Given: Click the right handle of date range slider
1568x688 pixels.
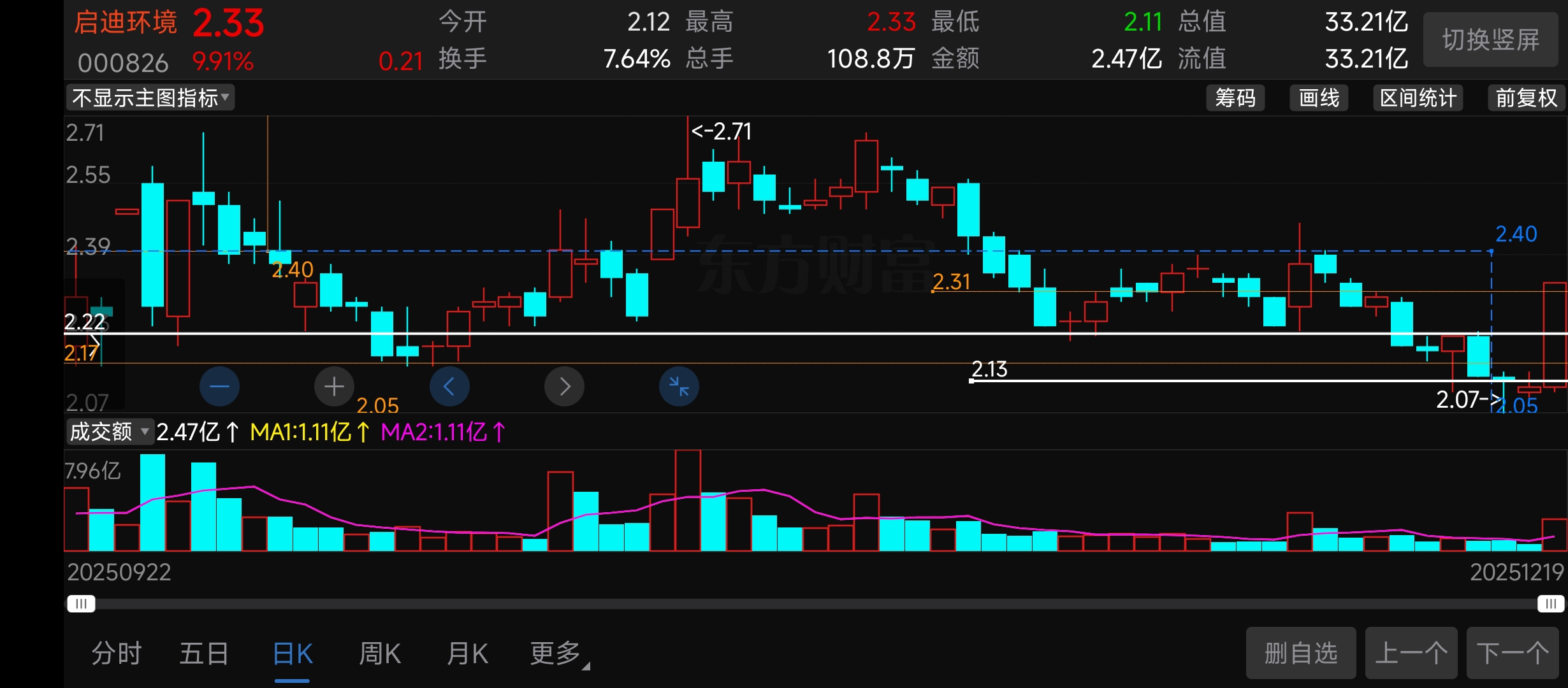Looking at the screenshot, I should 1550,603.
